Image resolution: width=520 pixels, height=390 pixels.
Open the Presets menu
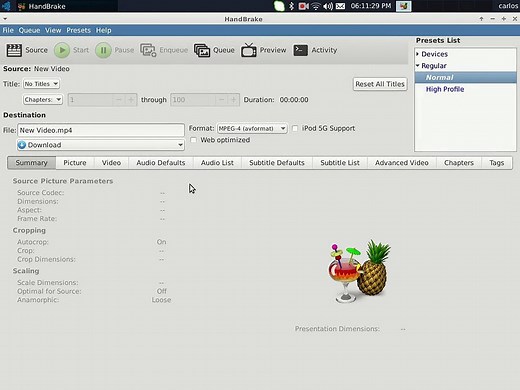78,30
